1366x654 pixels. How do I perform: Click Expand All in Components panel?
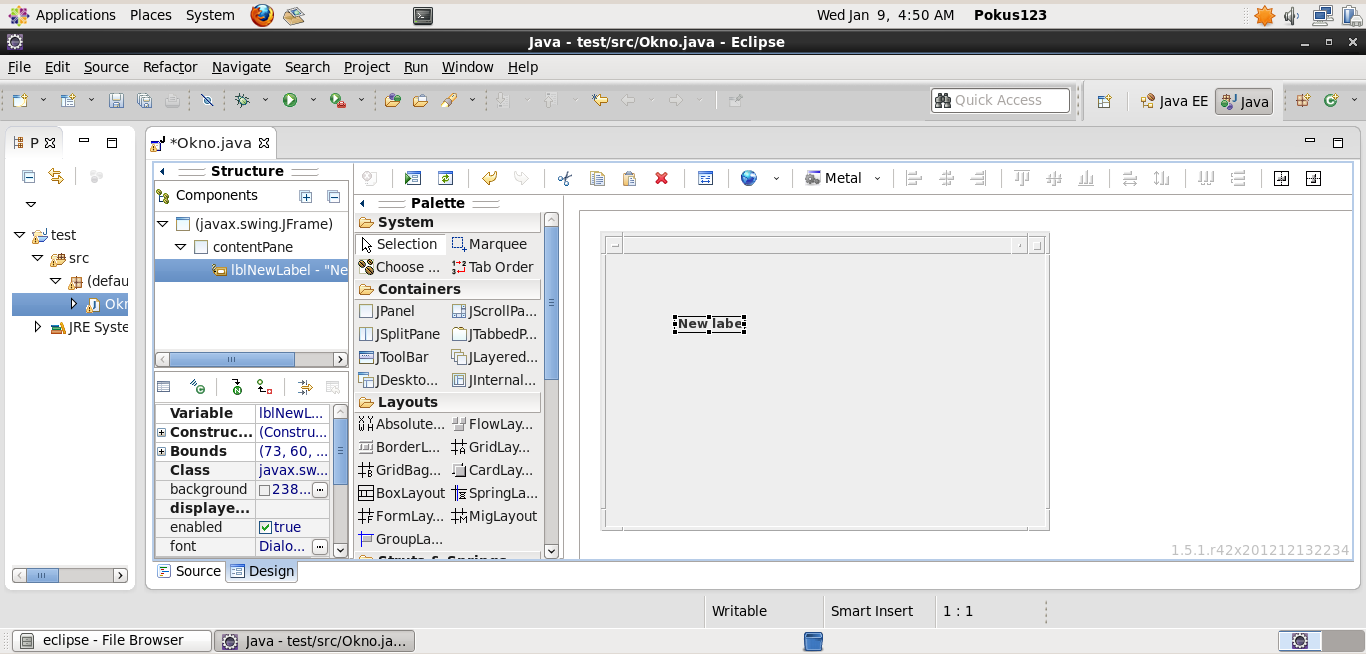tap(306, 196)
